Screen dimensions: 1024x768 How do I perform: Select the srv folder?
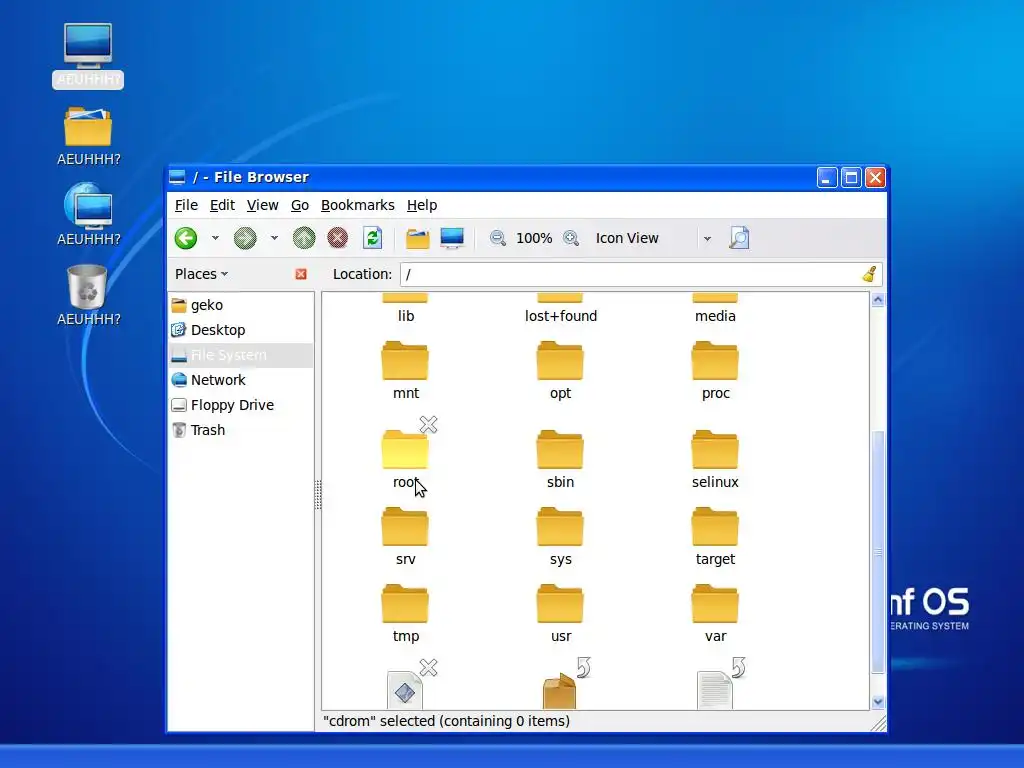coord(406,536)
